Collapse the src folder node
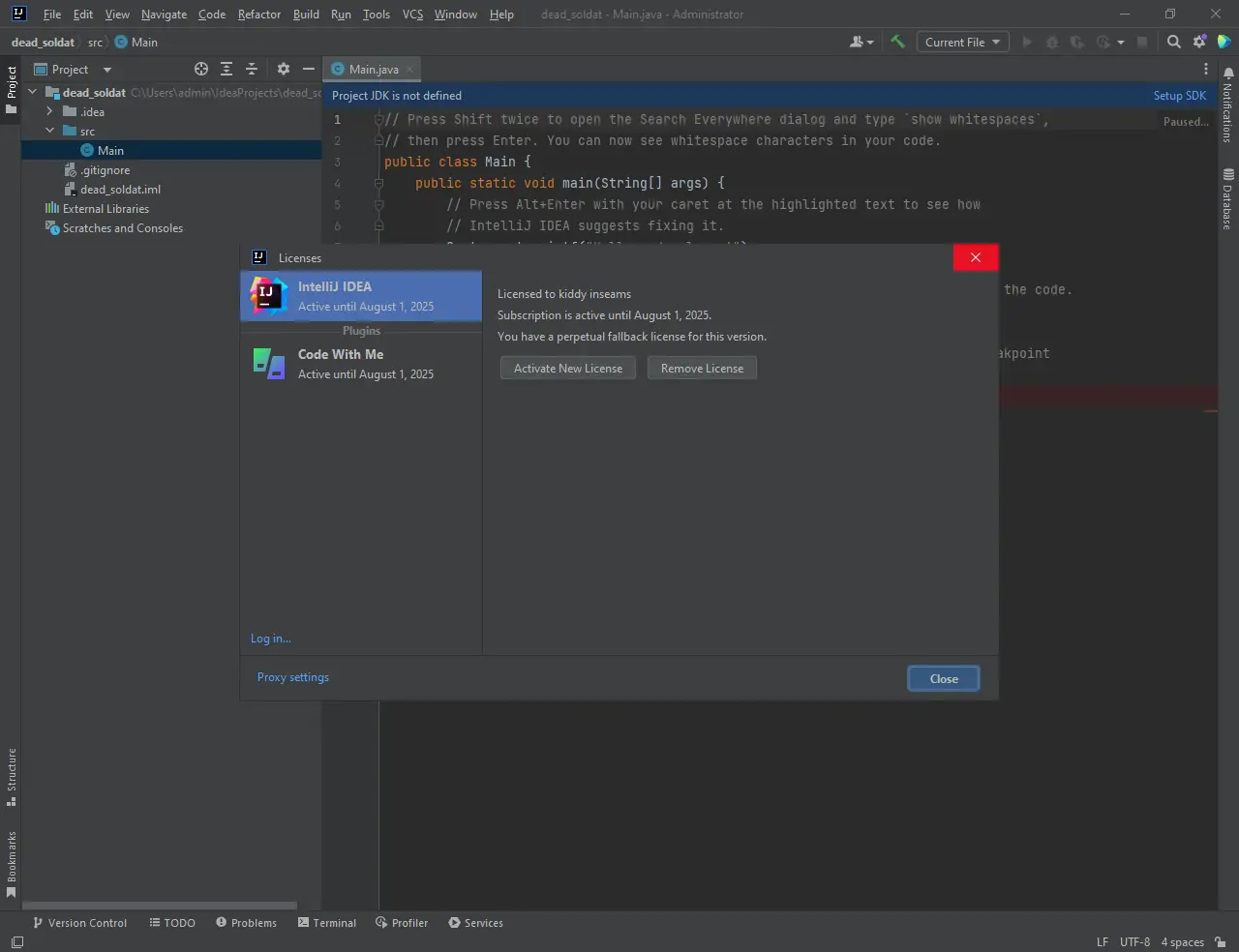1239x952 pixels. pos(49,131)
